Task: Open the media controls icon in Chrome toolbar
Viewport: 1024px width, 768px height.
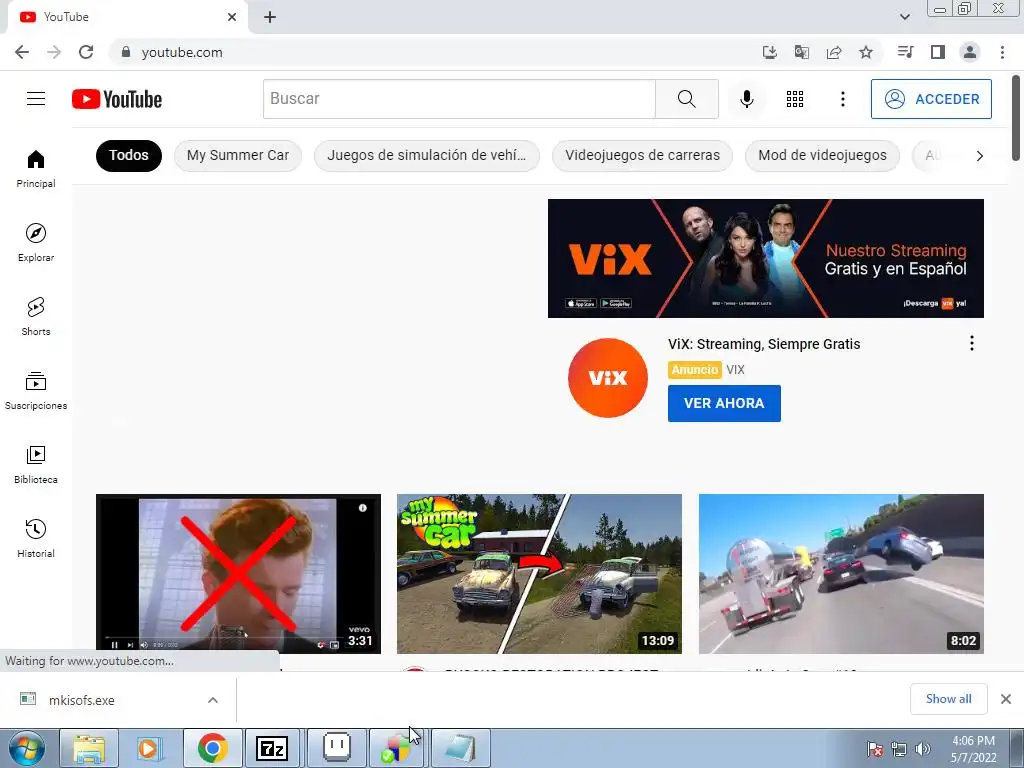Action: [x=905, y=52]
